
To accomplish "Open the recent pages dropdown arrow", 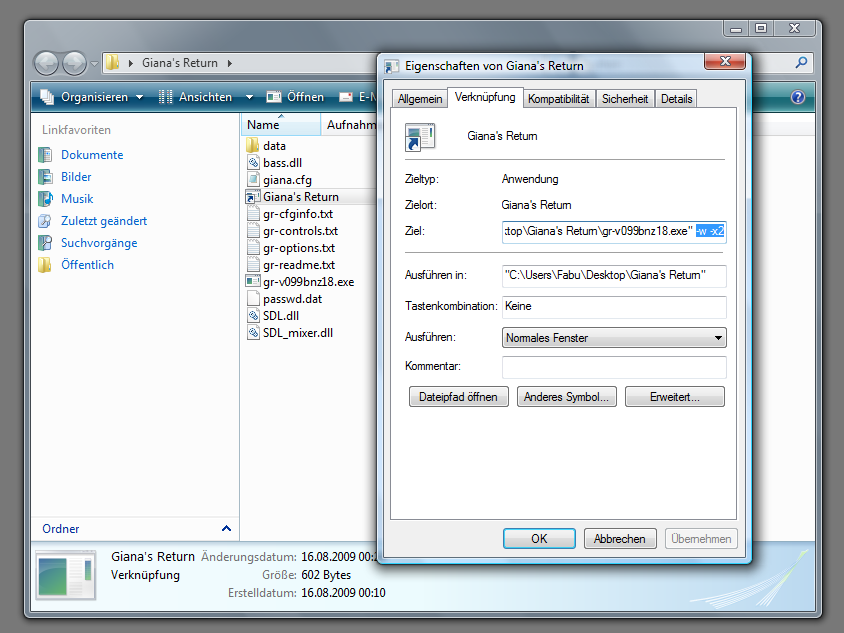I will point(94,64).
